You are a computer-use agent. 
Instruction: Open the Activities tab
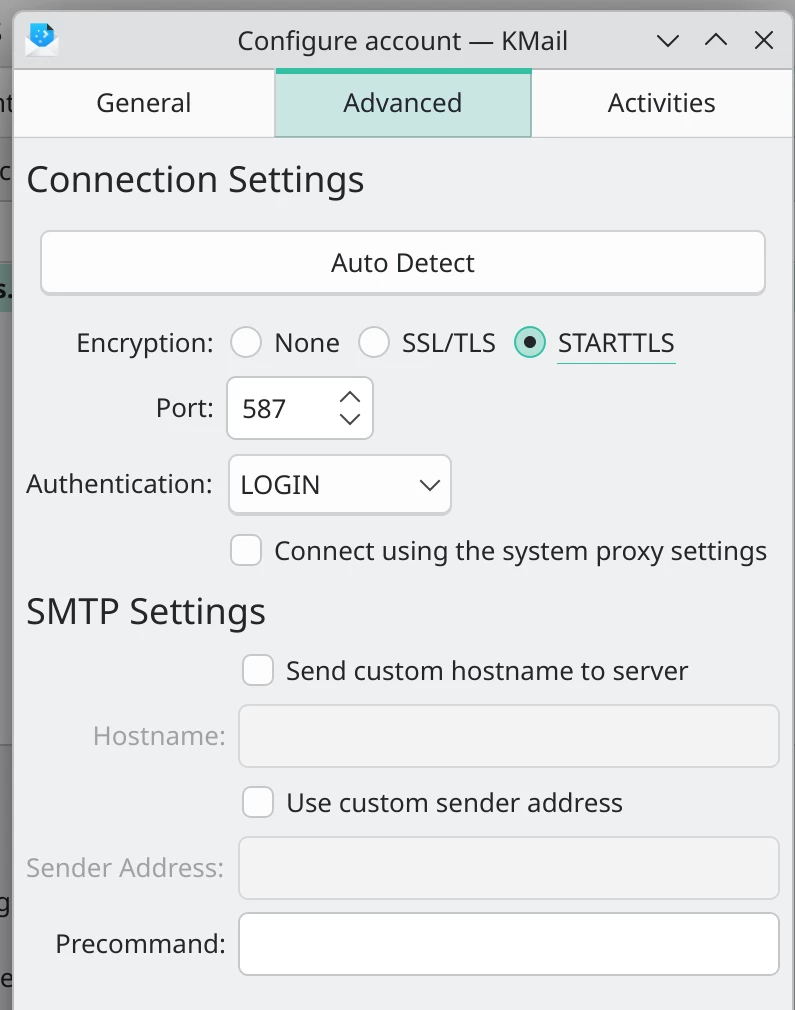point(661,103)
